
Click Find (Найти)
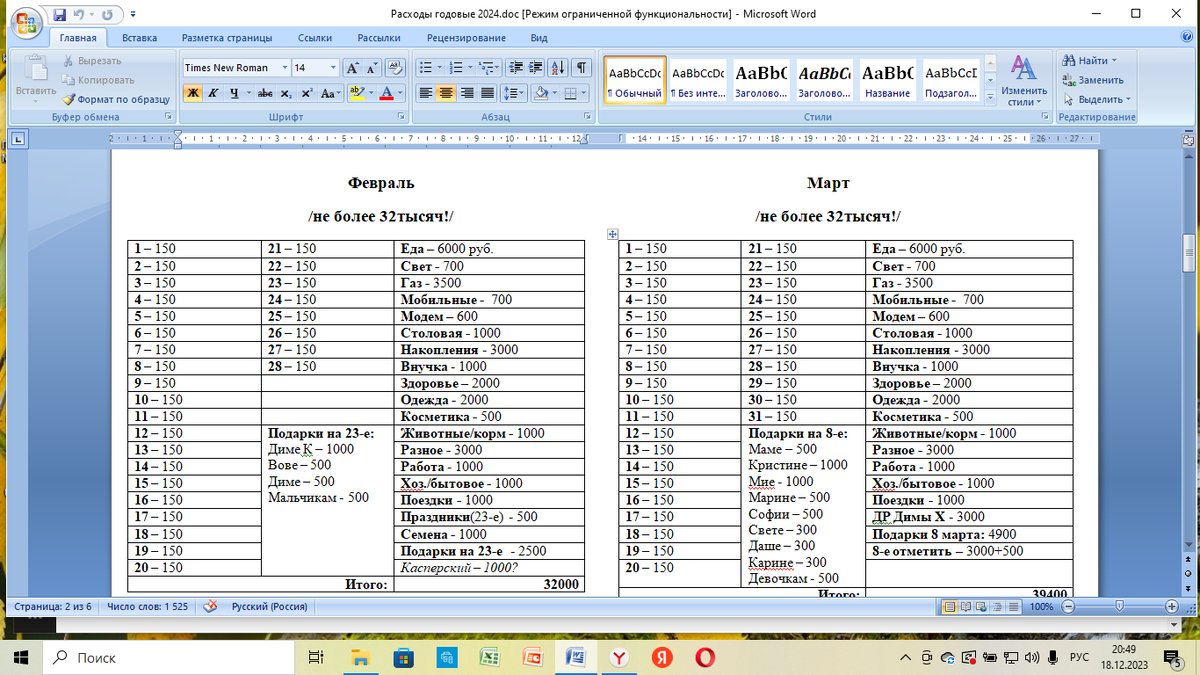(x=1091, y=61)
